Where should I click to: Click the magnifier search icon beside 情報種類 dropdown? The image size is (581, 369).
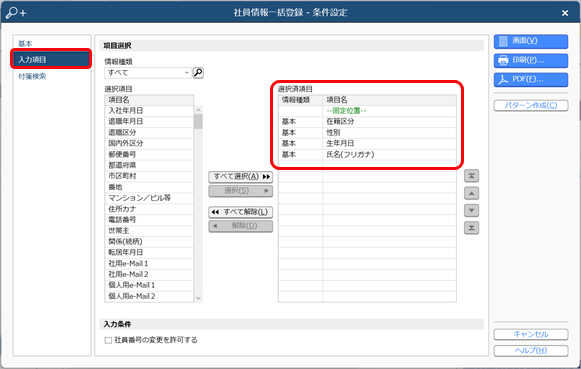198,73
